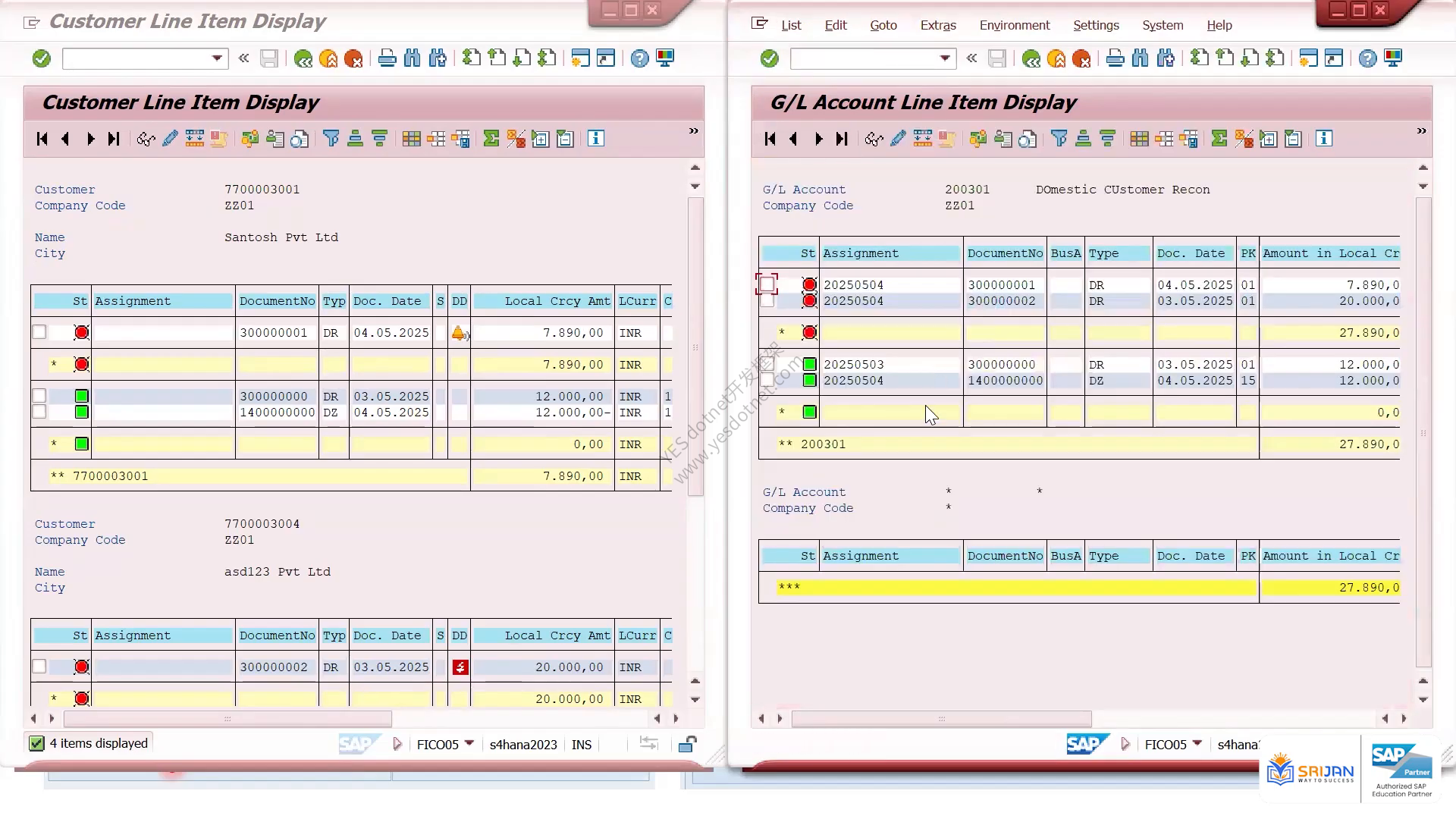Click G/L window horizontal scrollbar
This screenshot has width=1456, height=819.
pyautogui.click(x=941, y=718)
